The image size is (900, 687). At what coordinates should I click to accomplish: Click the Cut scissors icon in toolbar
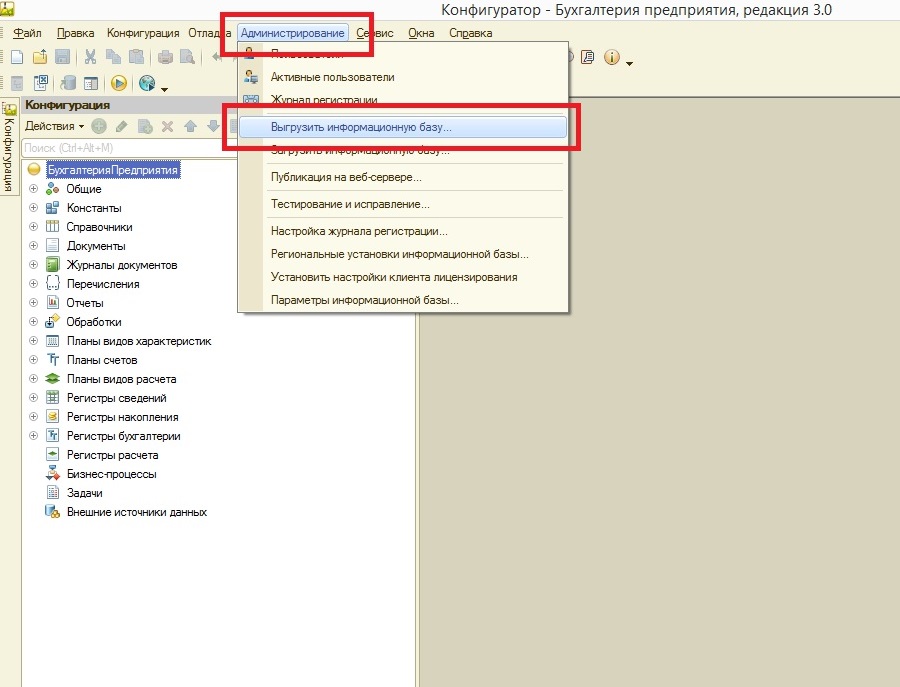click(x=90, y=58)
